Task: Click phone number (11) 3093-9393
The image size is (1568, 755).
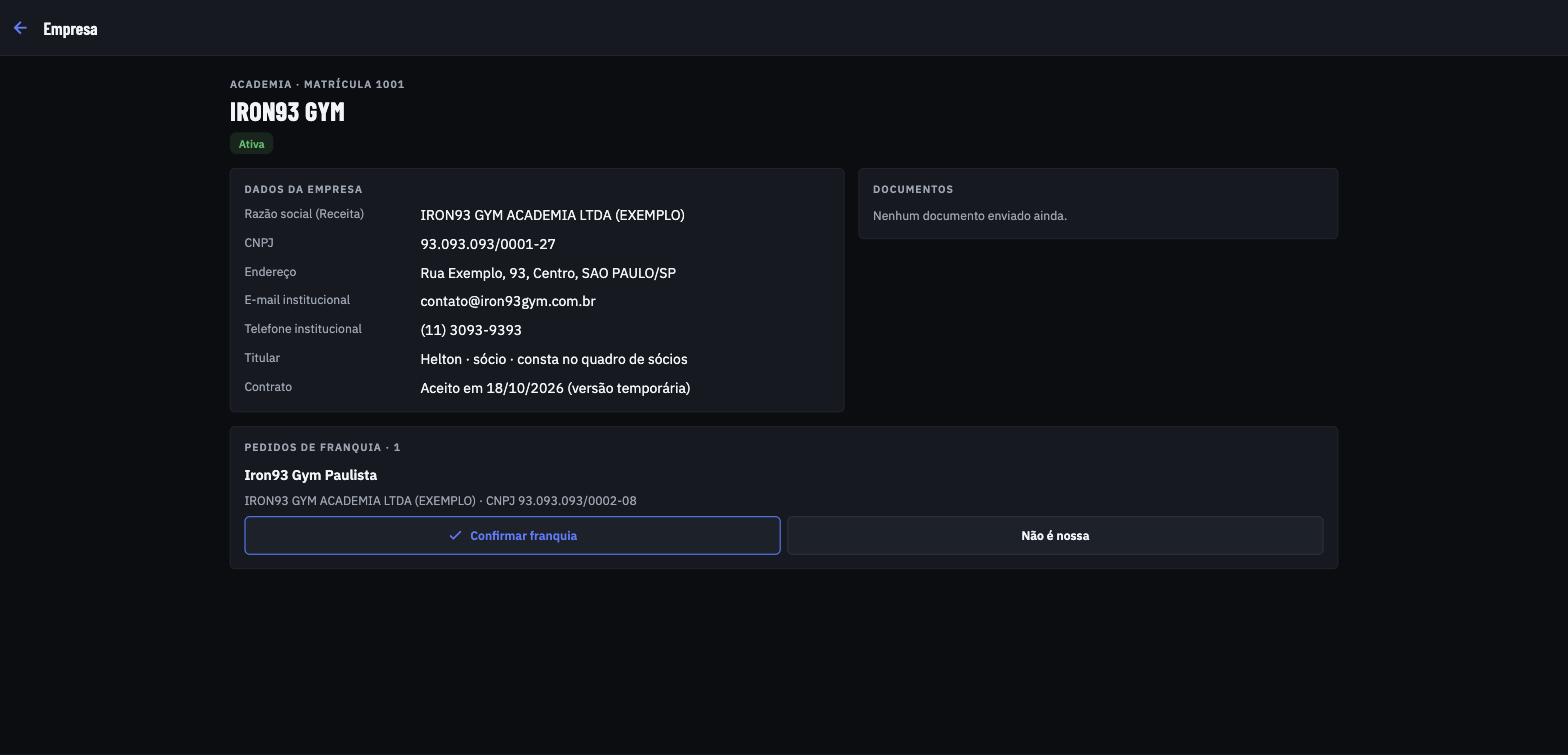Action: pyautogui.click(x=471, y=330)
